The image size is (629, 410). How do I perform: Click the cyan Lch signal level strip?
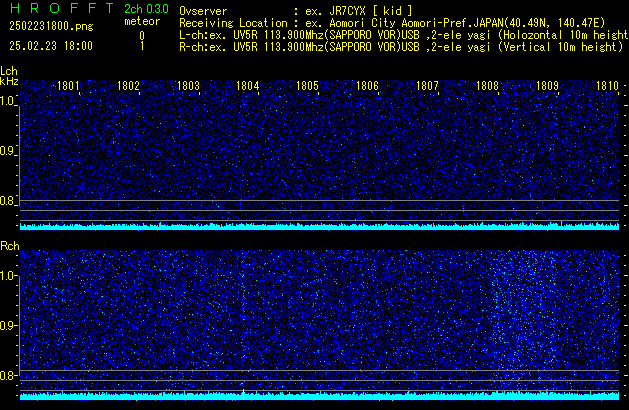[x=319, y=227]
